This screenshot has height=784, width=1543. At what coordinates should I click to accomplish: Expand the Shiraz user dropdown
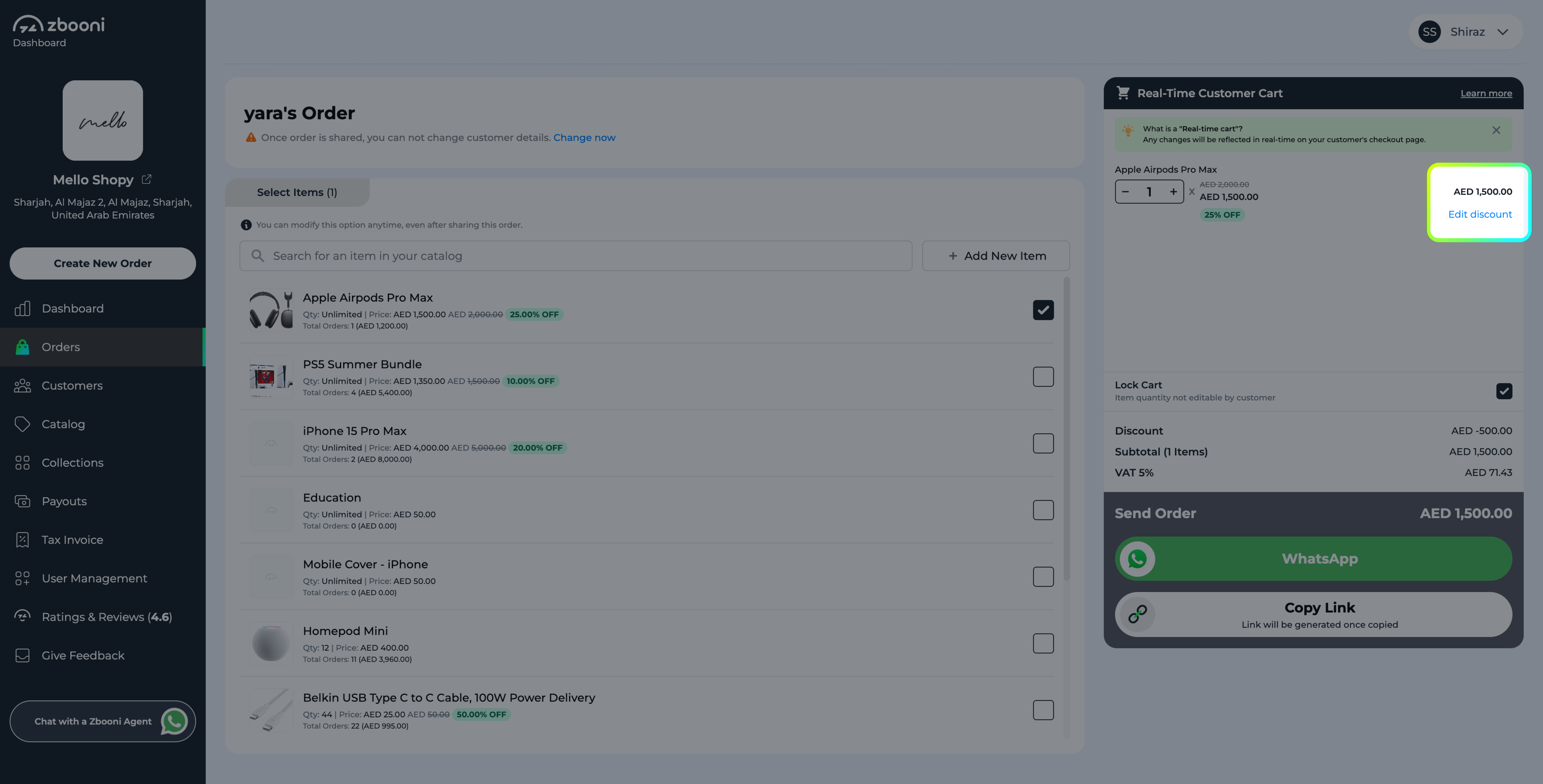1502,32
